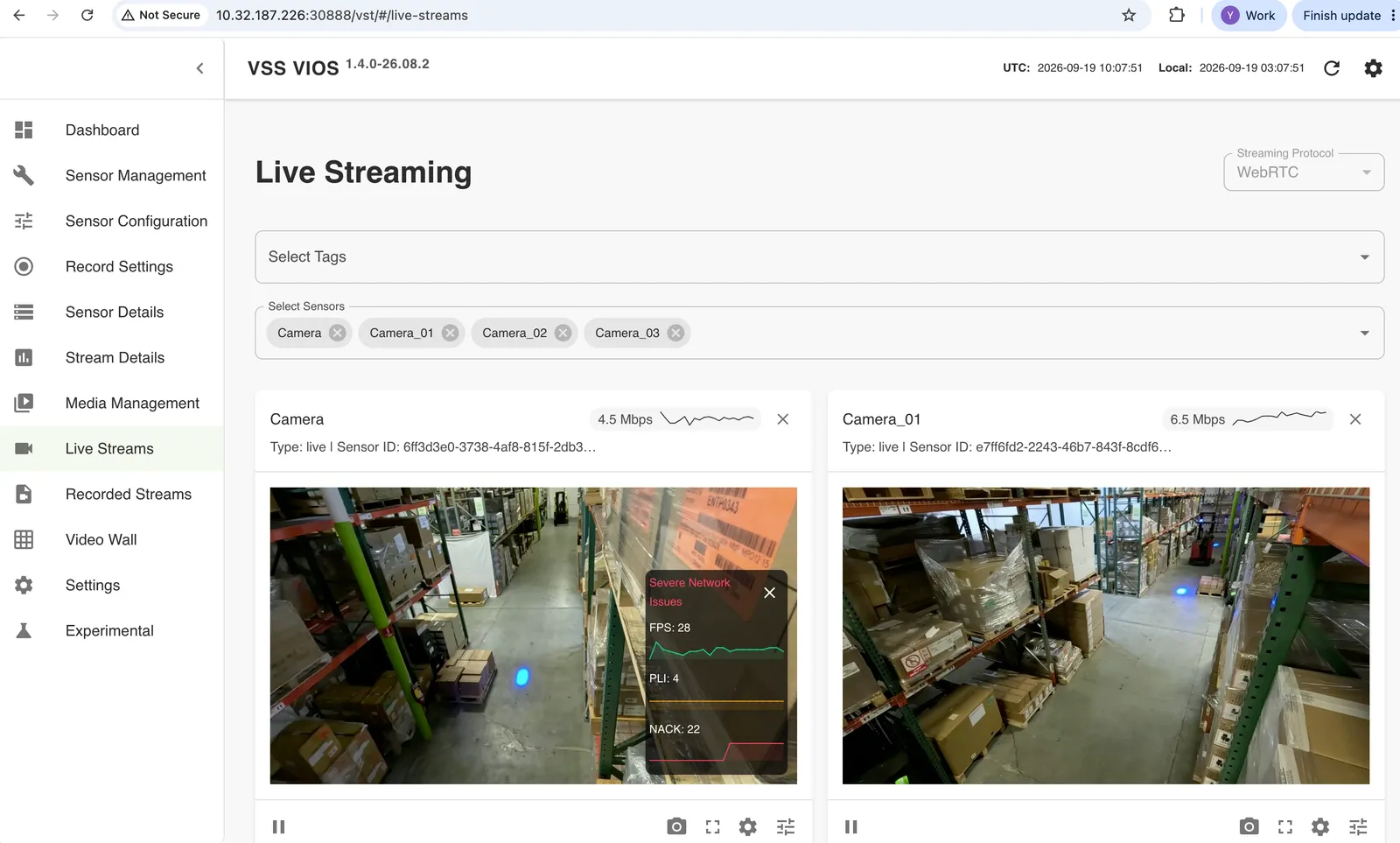Remove the Camera_03 chip

click(x=675, y=333)
